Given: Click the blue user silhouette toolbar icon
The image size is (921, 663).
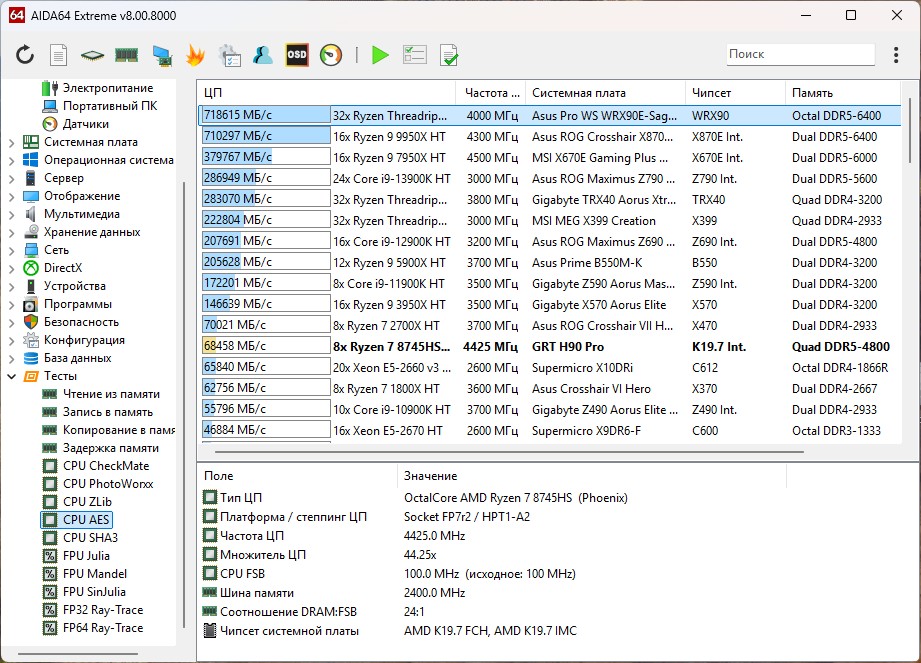Looking at the screenshot, I should tap(263, 55).
